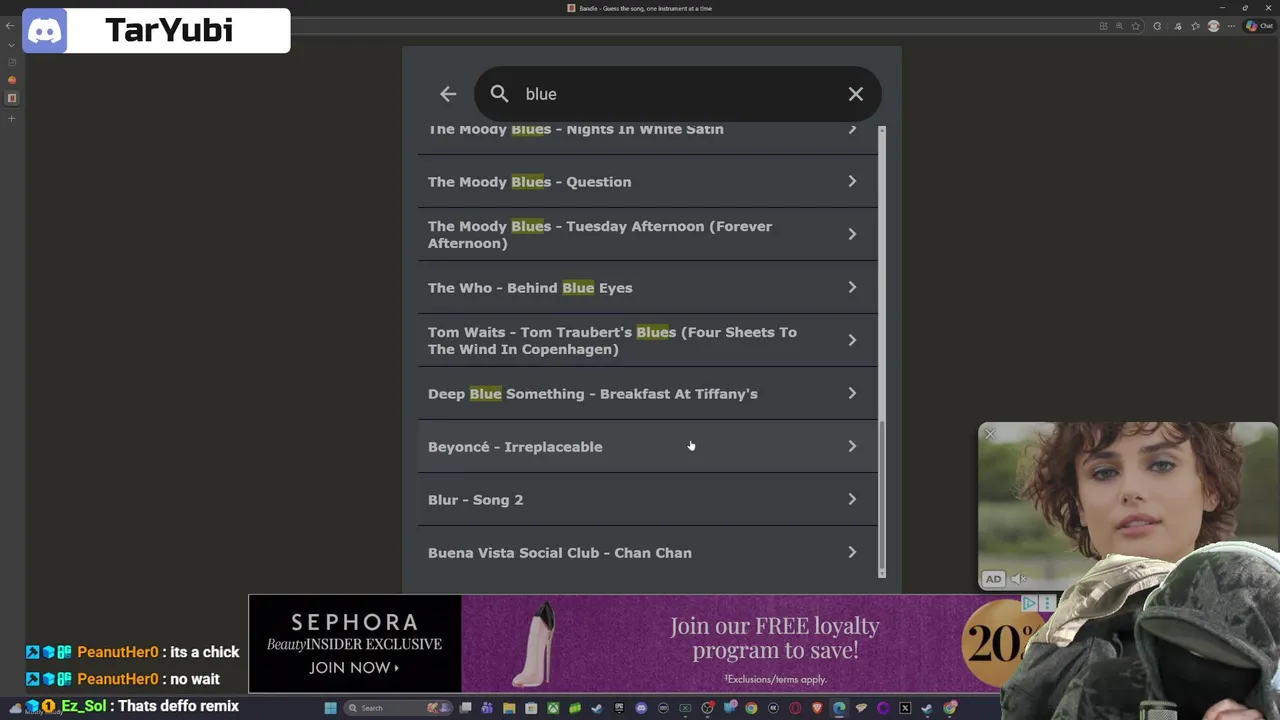Image resolution: width=1280 pixels, height=720 pixels.
Task: Close the video ad overlay
Action: [x=990, y=434]
